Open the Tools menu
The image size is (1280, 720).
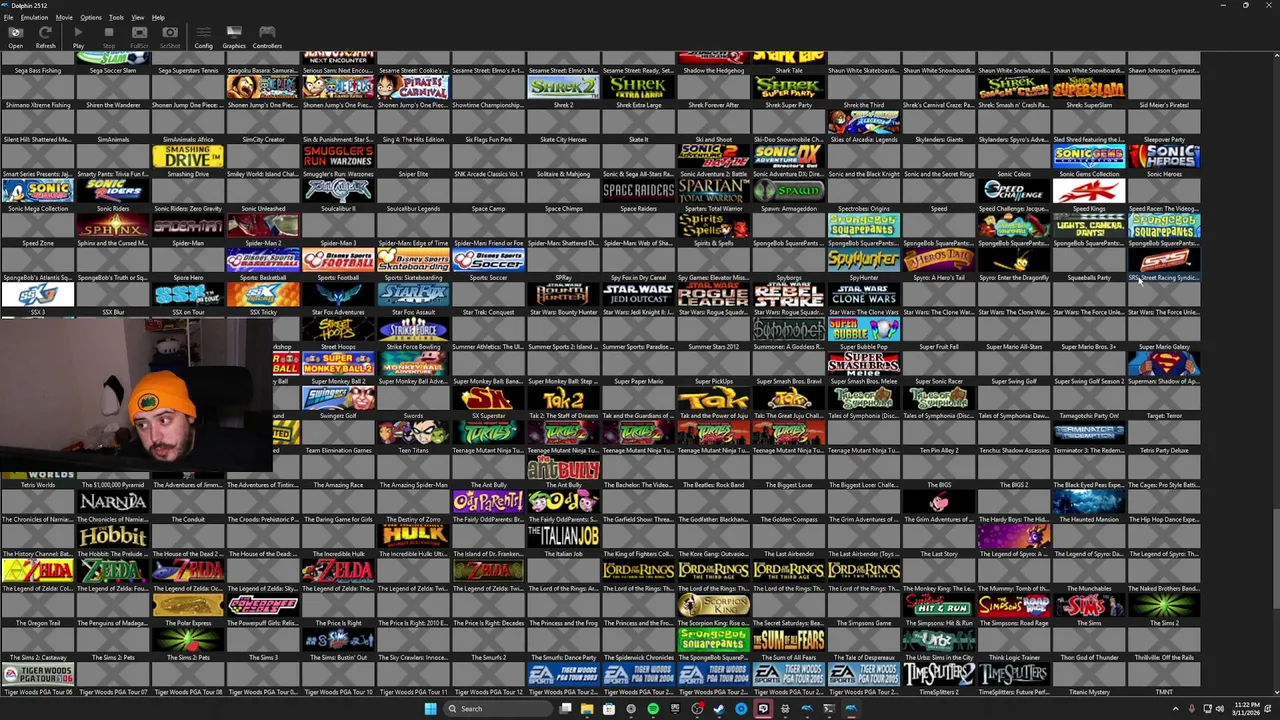pos(116,17)
